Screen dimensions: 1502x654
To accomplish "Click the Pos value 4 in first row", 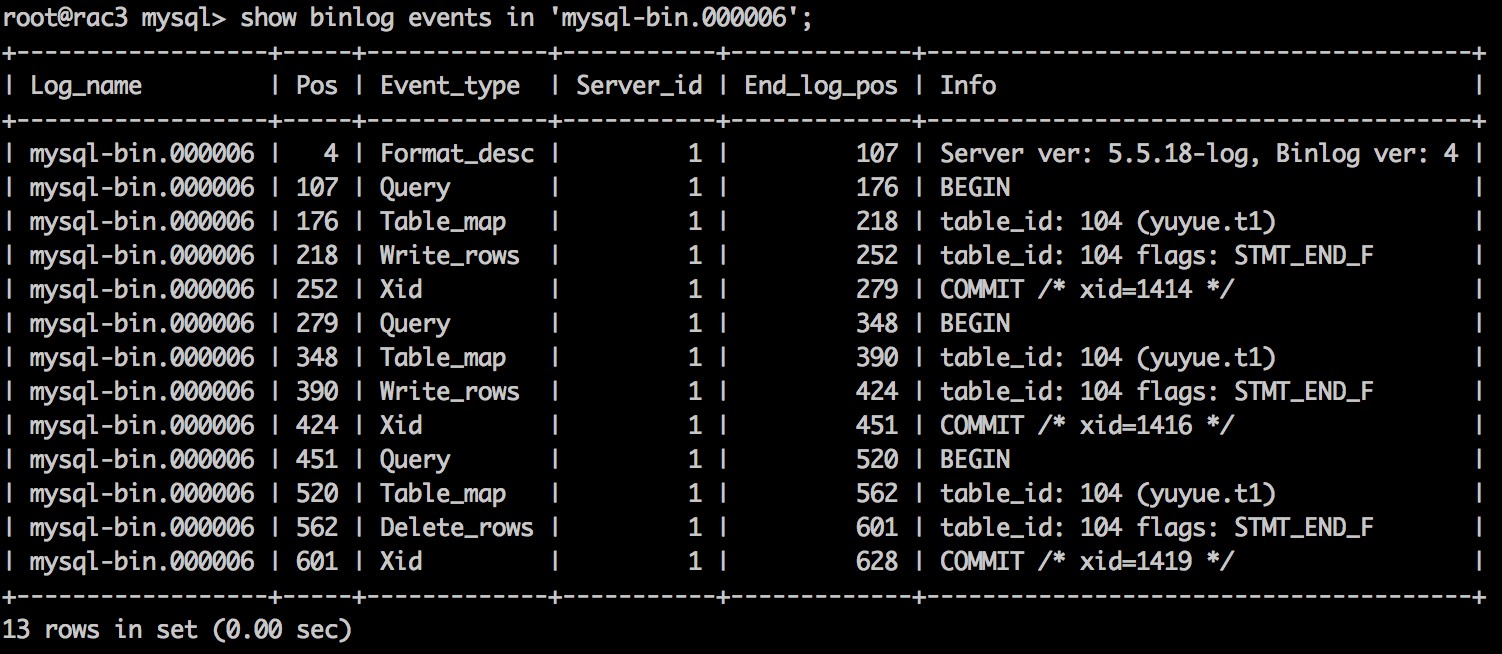I will point(330,154).
